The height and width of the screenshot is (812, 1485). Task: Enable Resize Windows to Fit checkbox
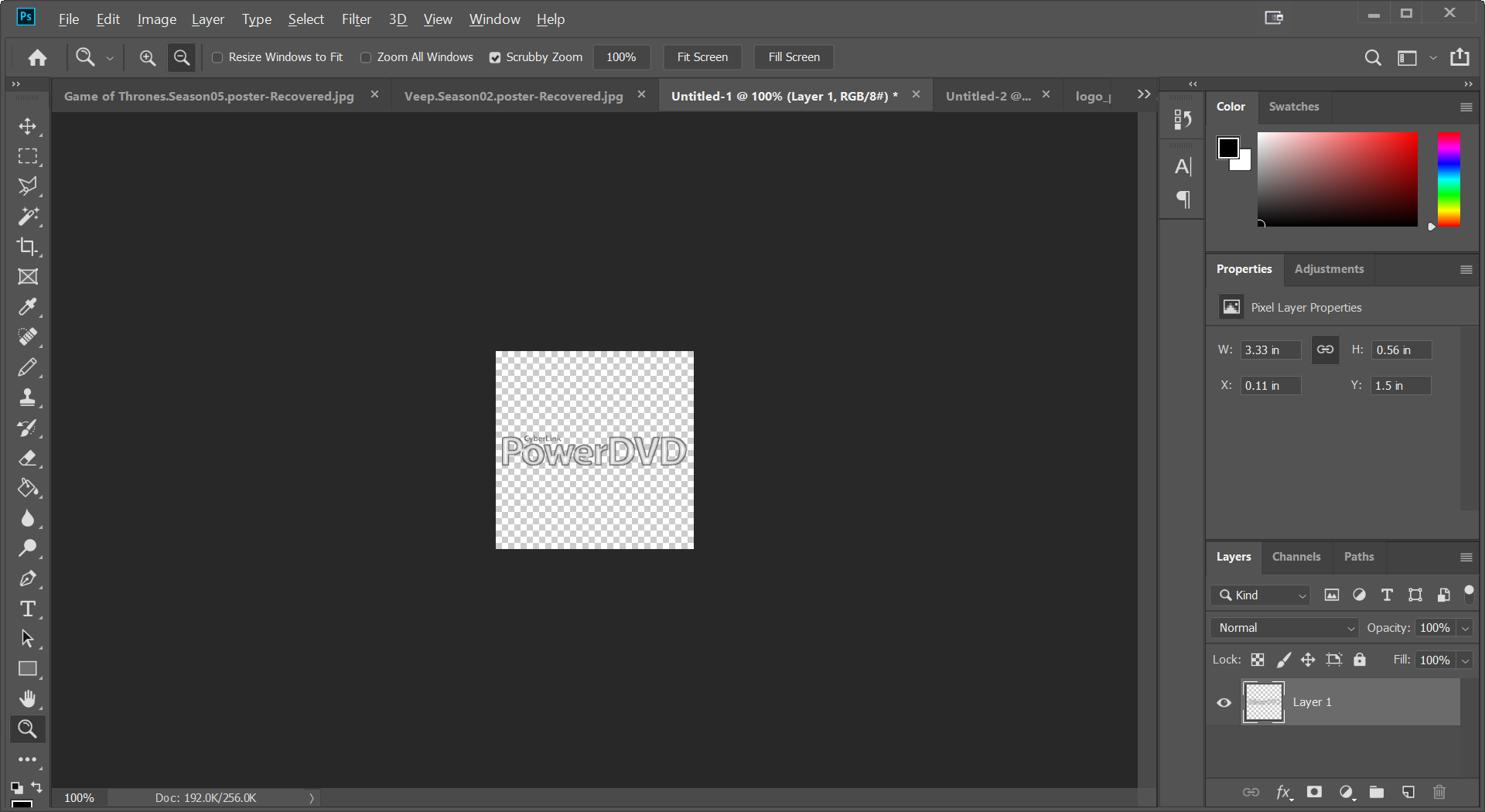217,57
